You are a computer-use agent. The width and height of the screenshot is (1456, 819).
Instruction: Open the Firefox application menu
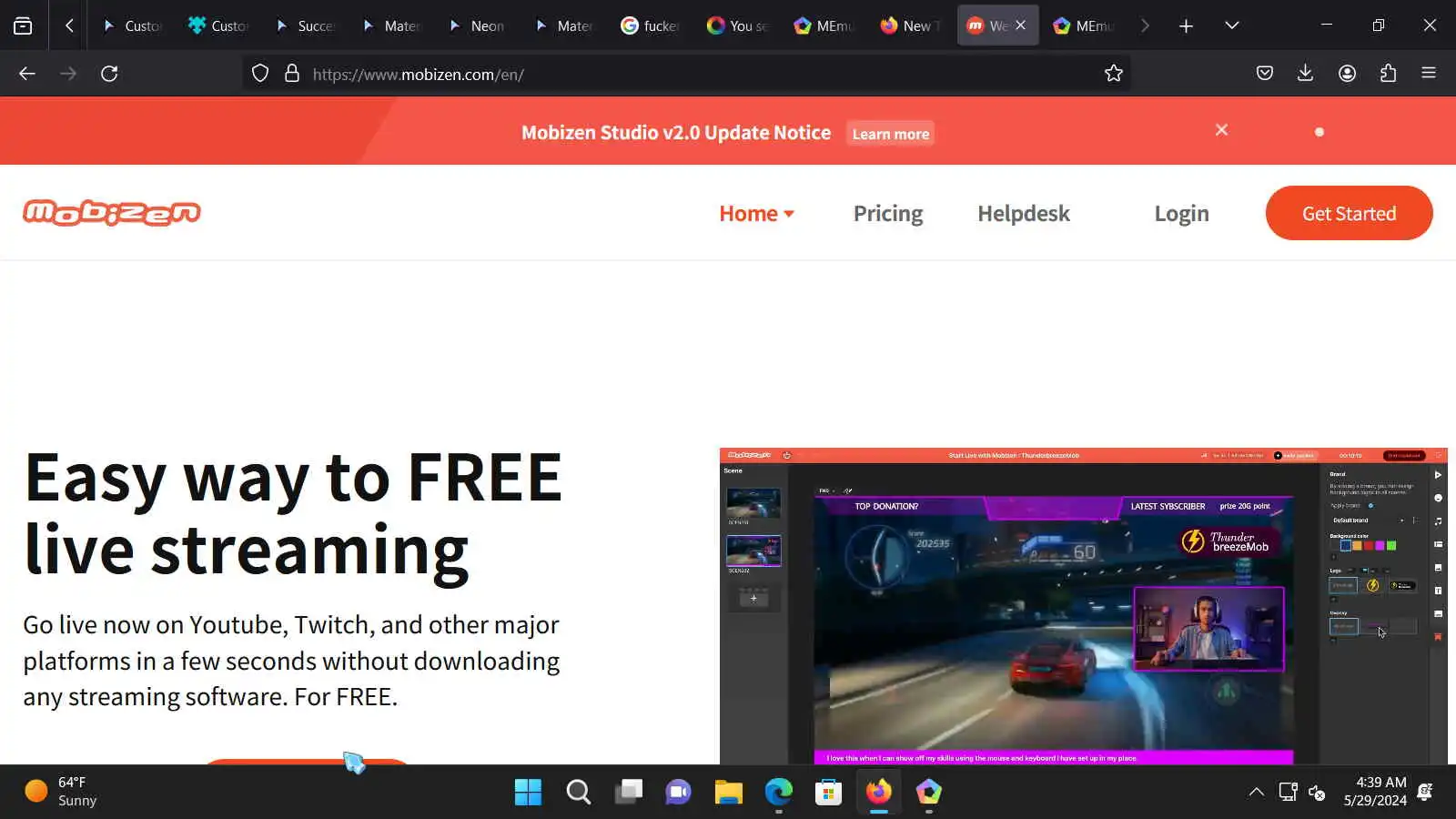pos(1429,74)
